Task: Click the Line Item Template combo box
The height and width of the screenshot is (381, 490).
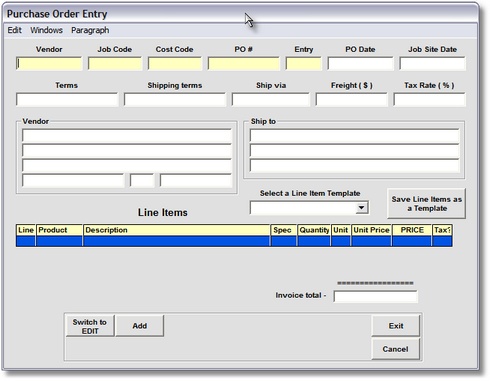Action: coord(309,208)
